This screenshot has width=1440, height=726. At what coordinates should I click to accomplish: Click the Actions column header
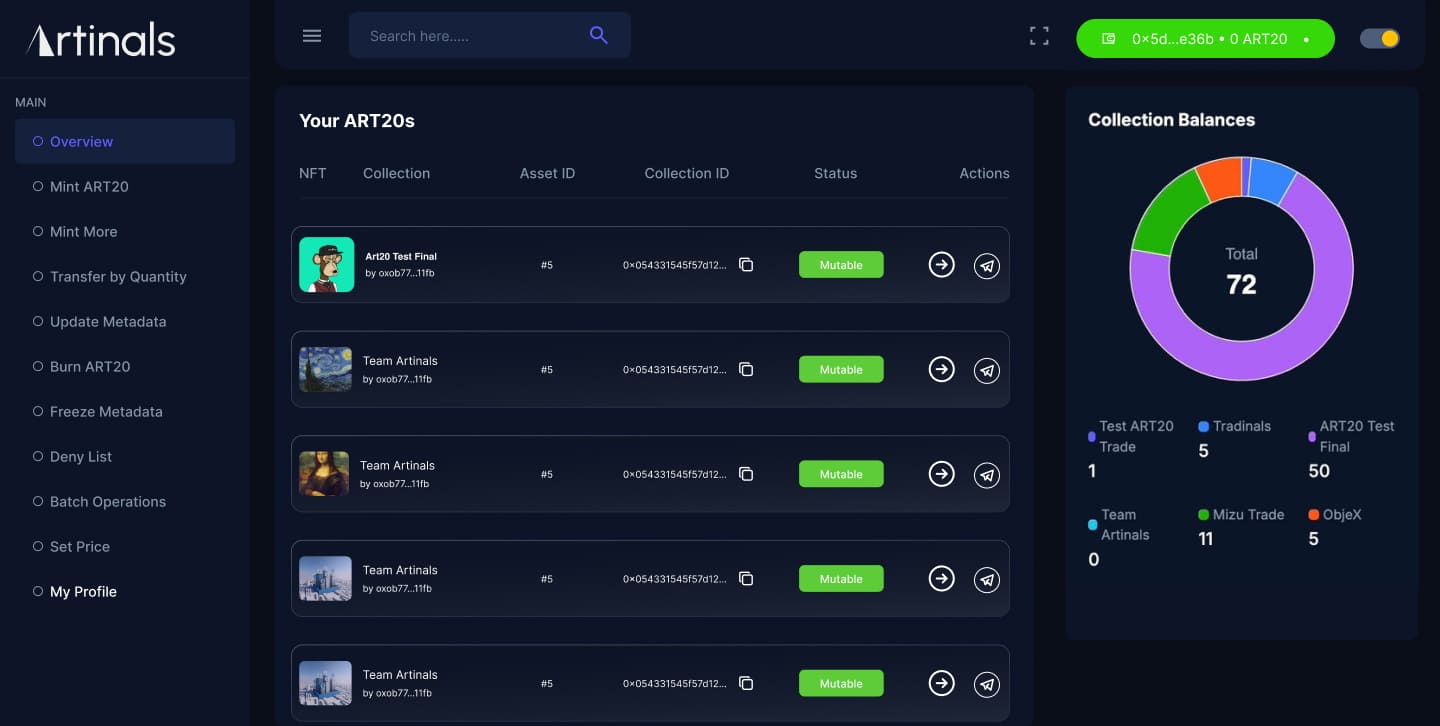[984, 173]
